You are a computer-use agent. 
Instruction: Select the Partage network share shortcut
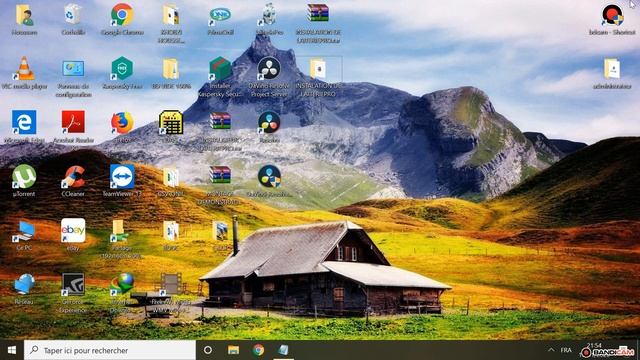click(x=121, y=239)
